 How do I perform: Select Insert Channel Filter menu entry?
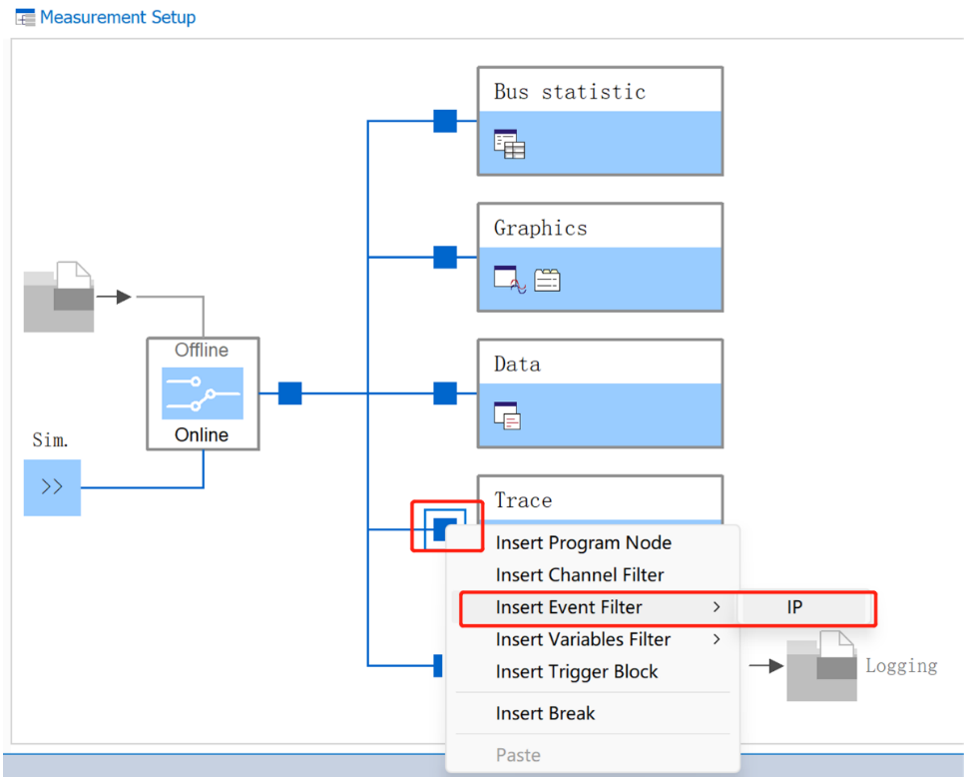coord(579,575)
